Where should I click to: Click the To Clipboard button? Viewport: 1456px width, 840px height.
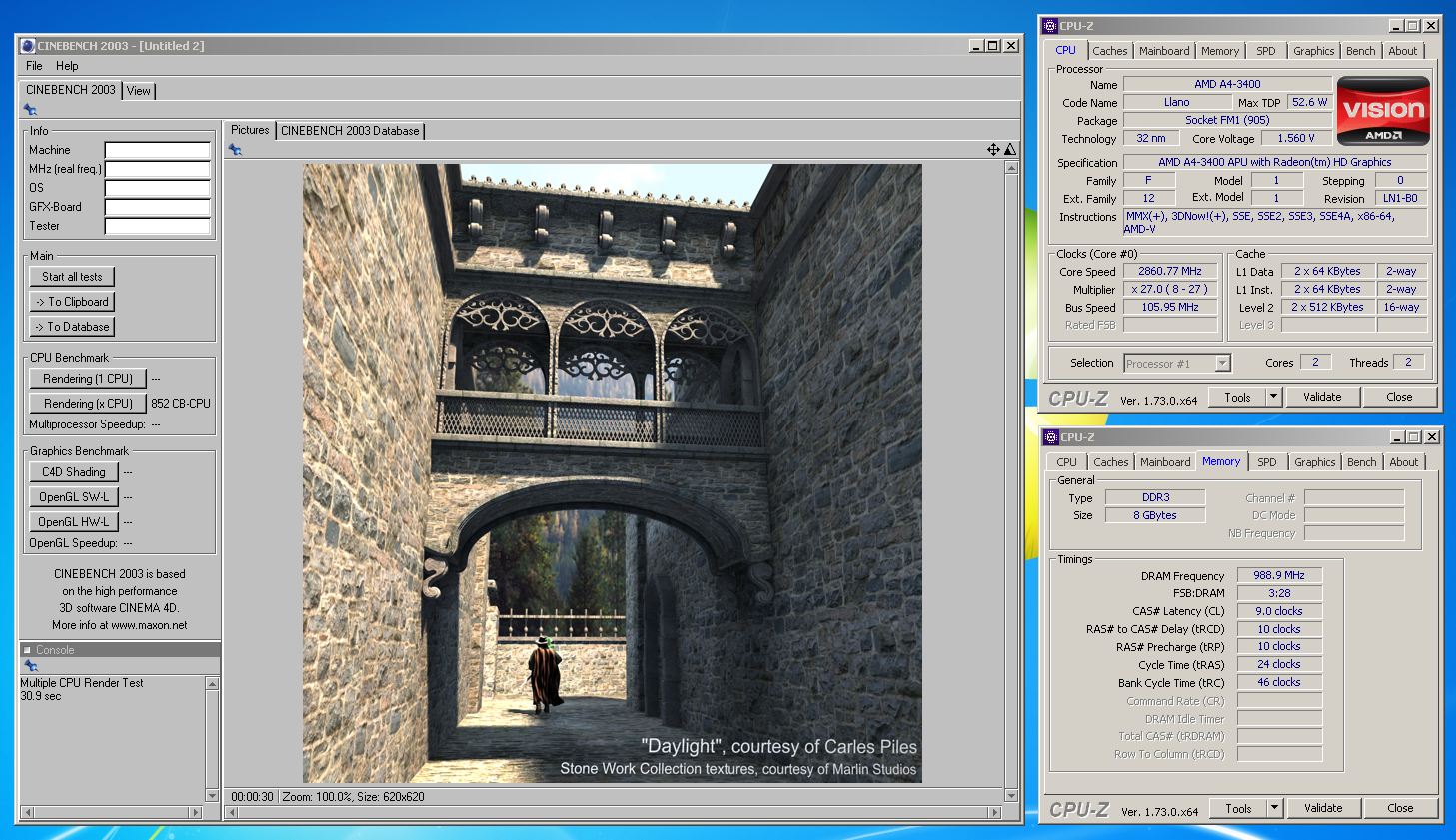[x=72, y=302]
